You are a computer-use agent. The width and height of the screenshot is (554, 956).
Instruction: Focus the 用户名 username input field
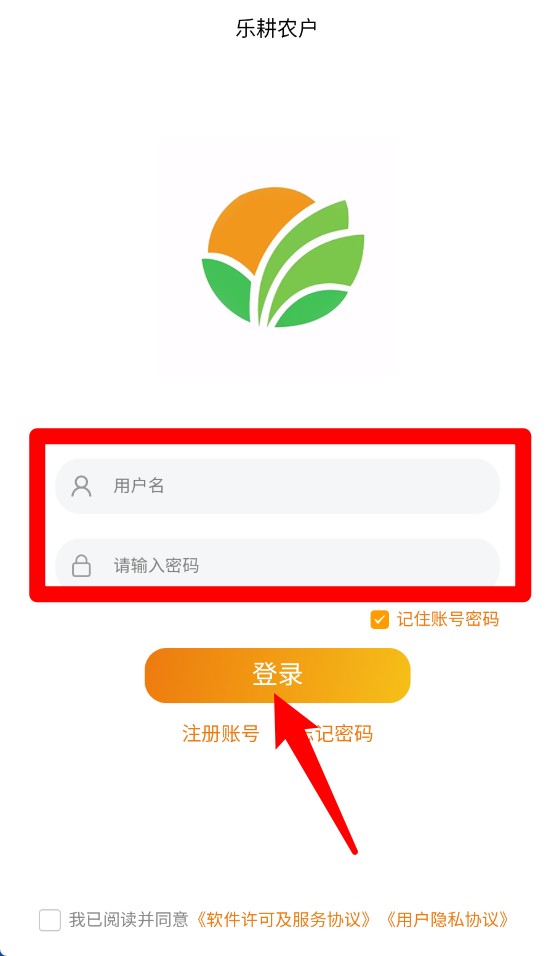[277, 486]
